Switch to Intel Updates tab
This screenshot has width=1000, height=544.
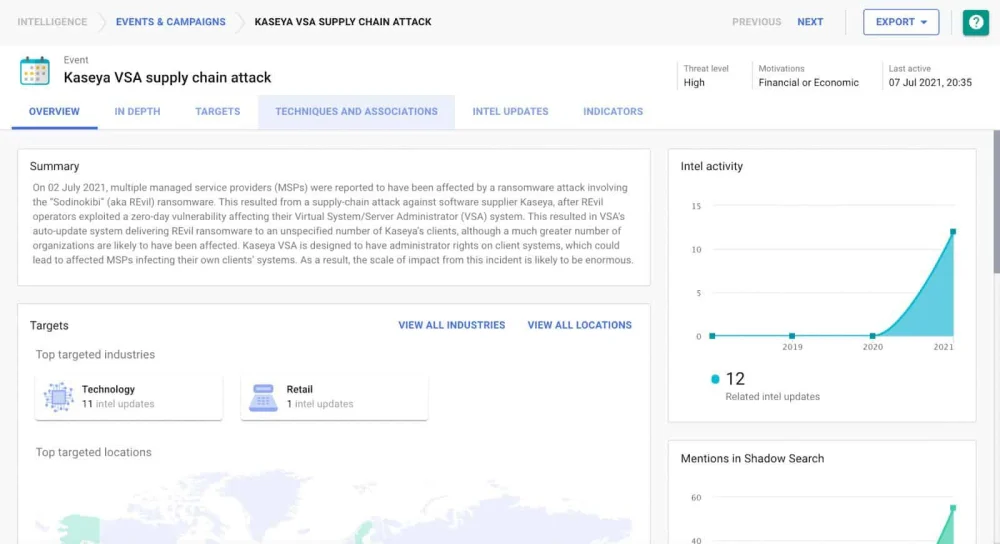pyautogui.click(x=510, y=112)
